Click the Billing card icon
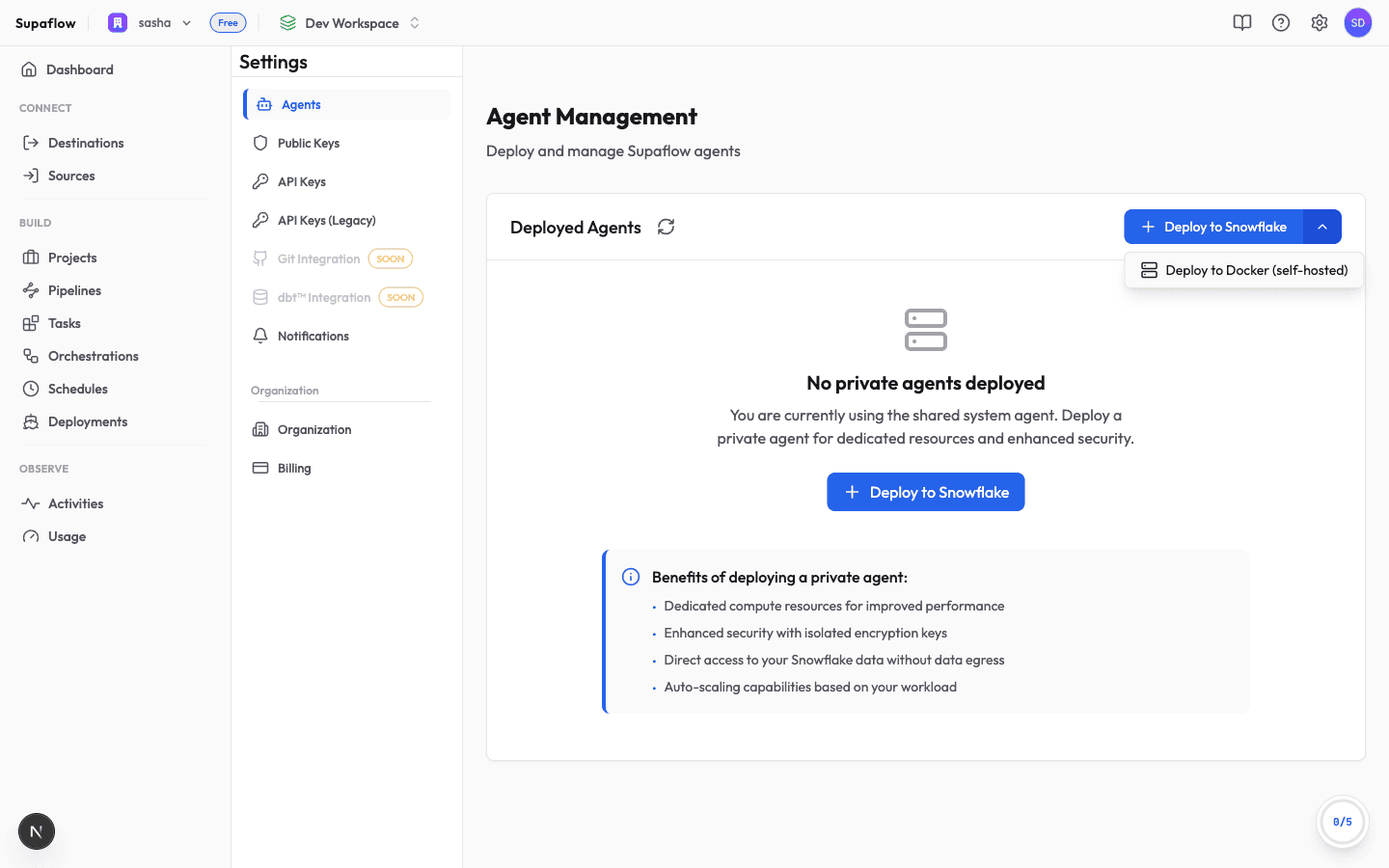This screenshot has width=1389, height=868. point(260,468)
